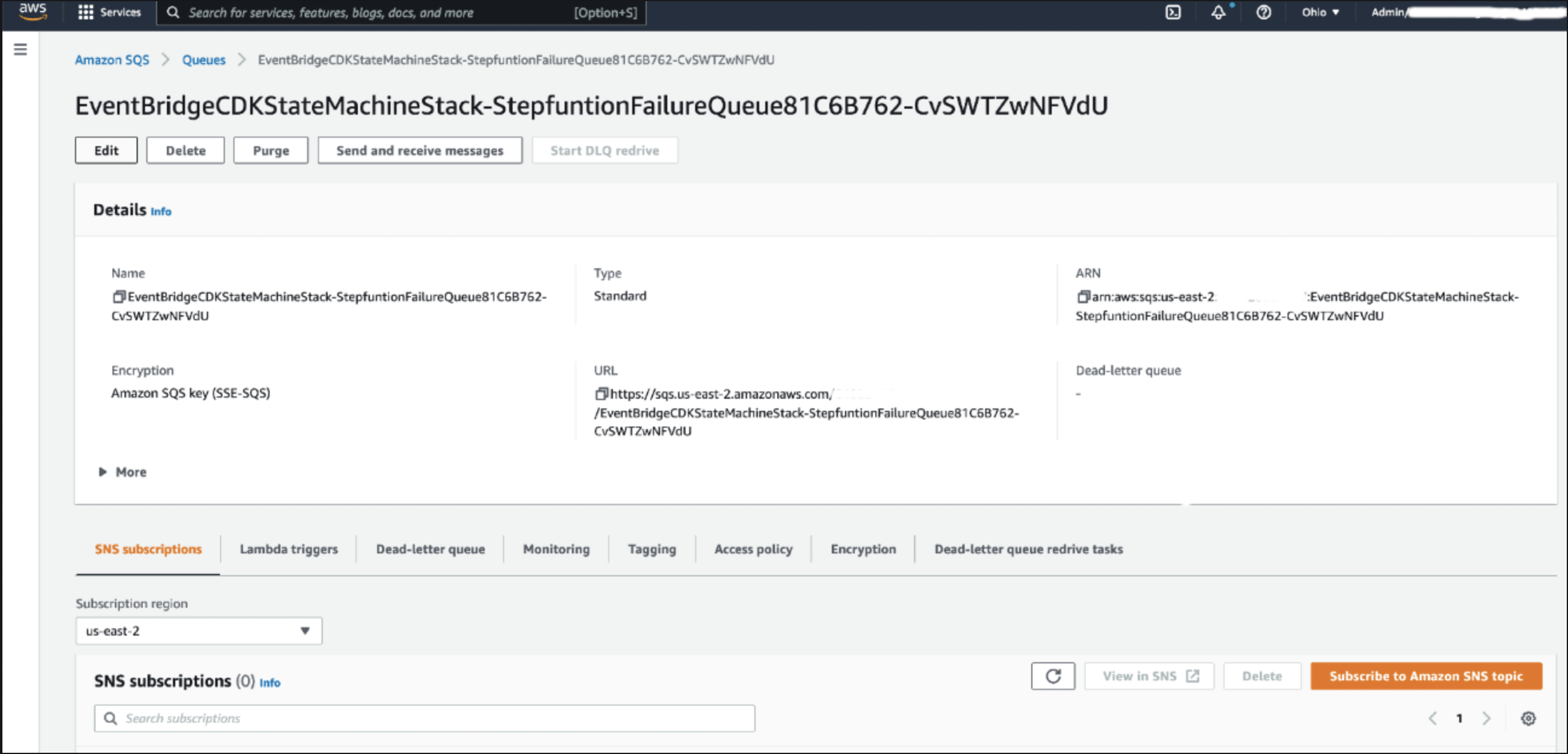Open subscriptions table settings gear
The image size is (1568, 754).
[x=1528, y=719]
